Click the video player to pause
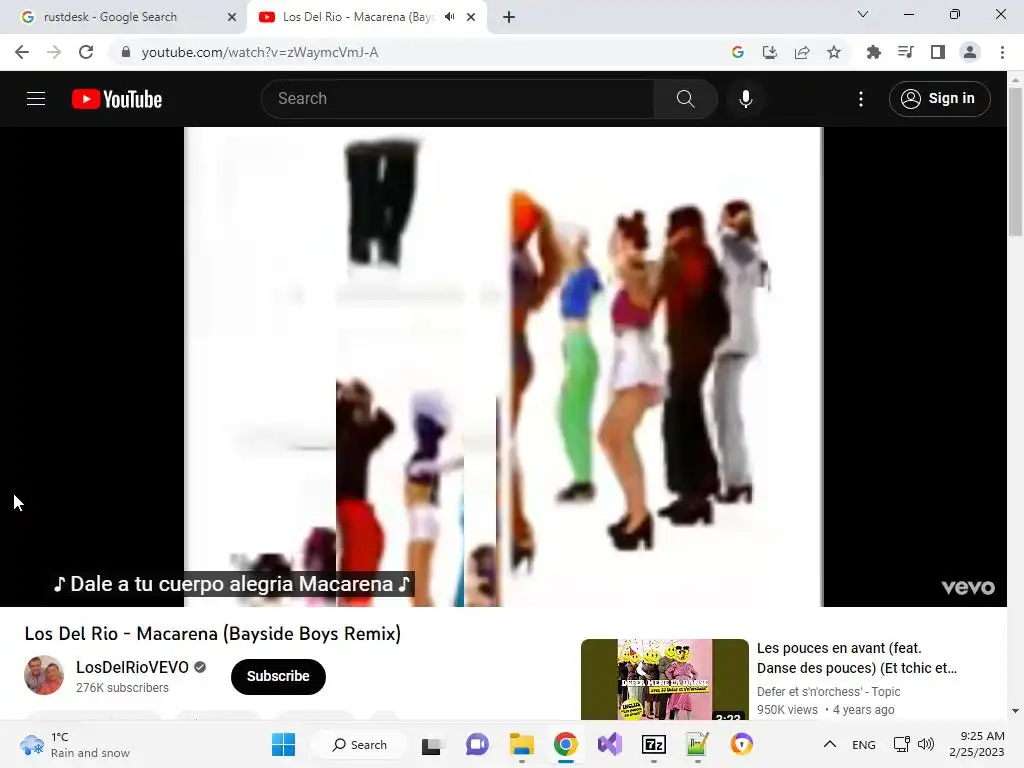 pos(503,366)
